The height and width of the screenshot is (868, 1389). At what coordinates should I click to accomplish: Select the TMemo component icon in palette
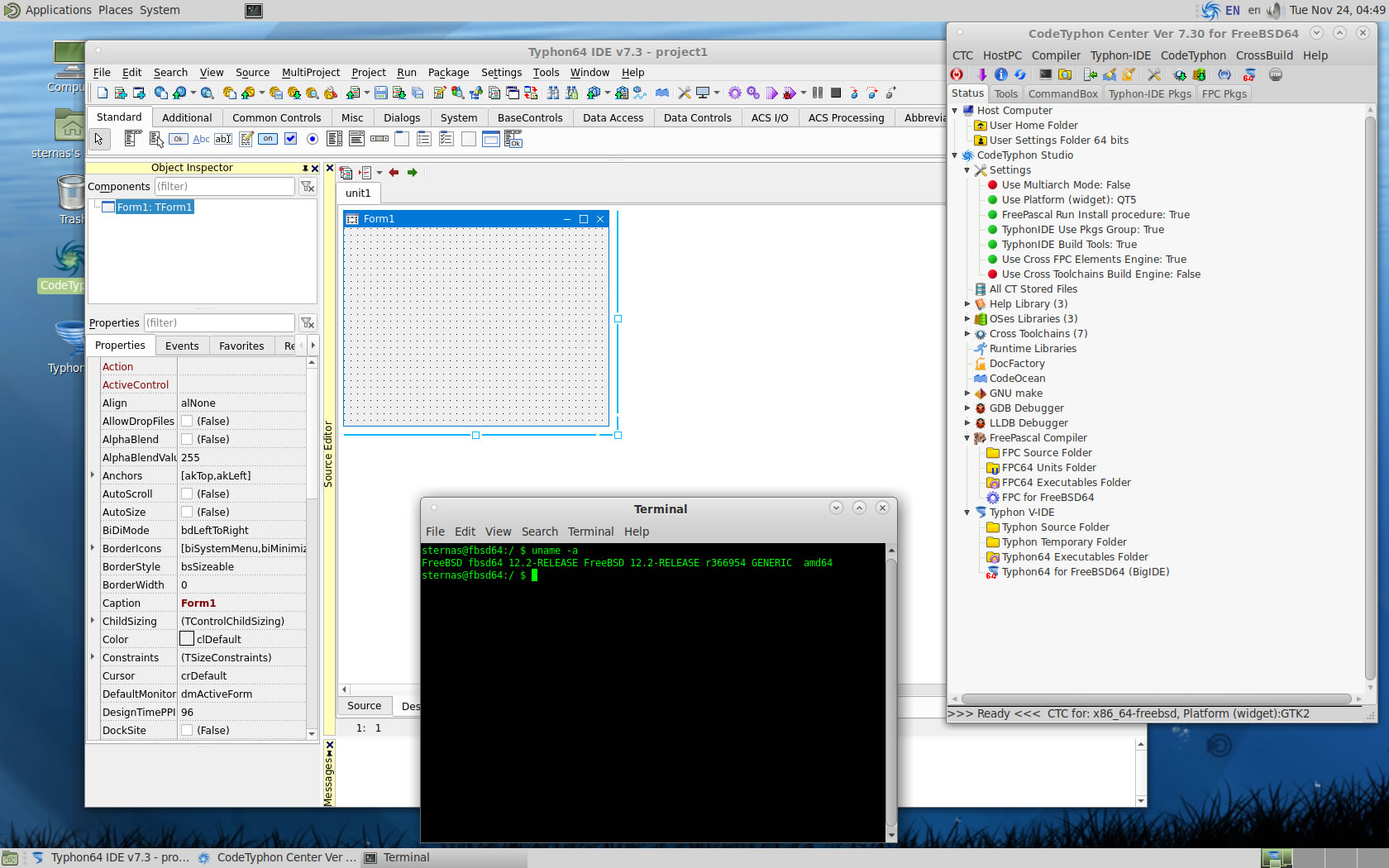[246, 139]
